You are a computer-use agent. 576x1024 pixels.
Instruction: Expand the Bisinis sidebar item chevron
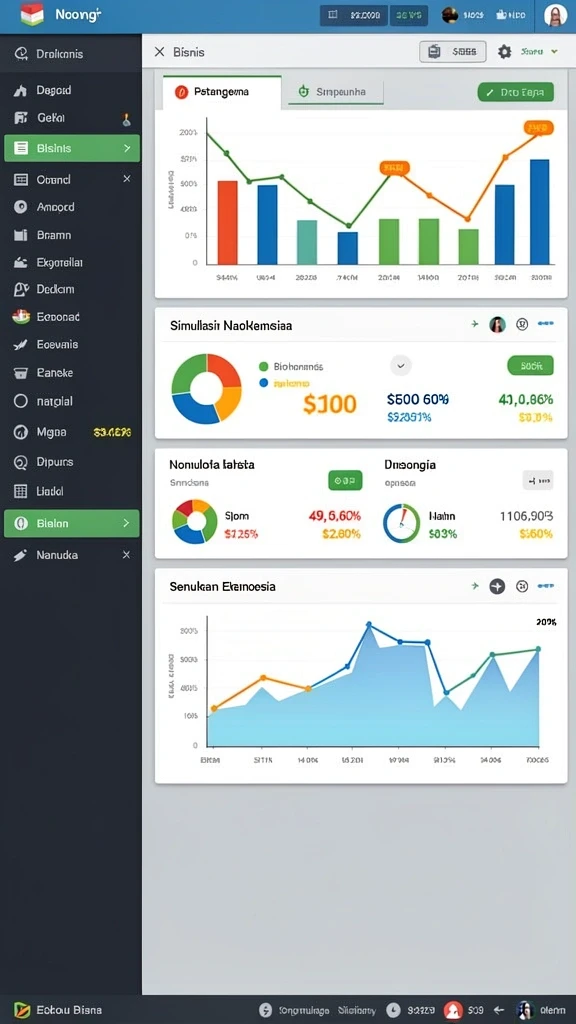127,148
